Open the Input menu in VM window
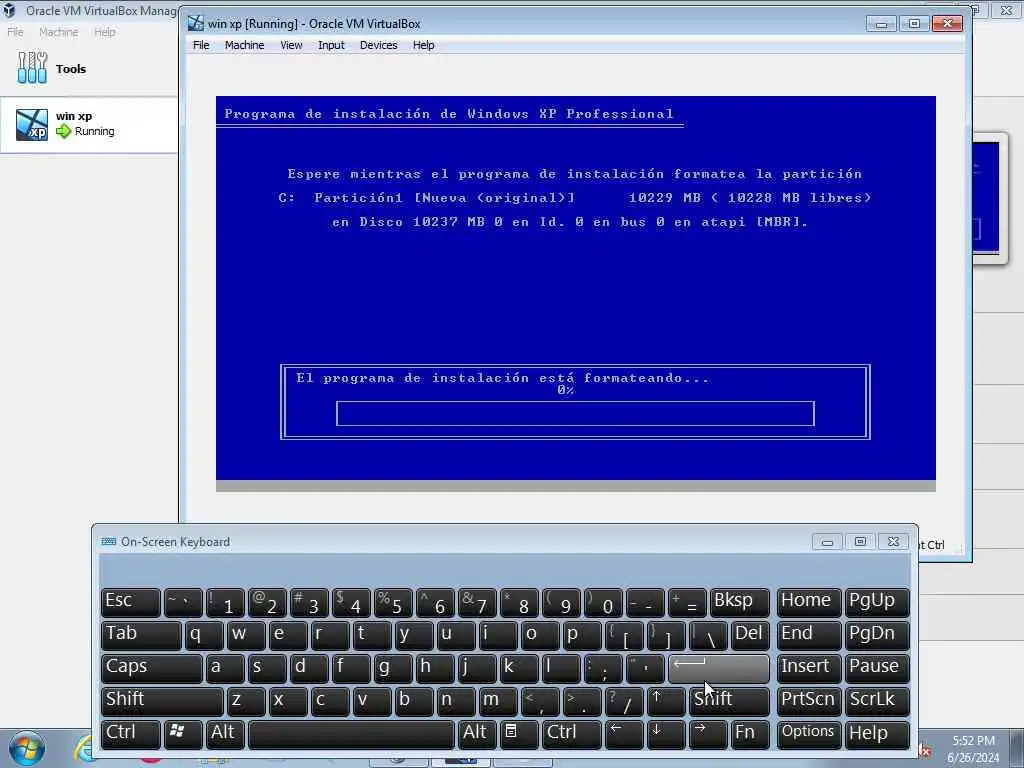 (x=331, y=45)
